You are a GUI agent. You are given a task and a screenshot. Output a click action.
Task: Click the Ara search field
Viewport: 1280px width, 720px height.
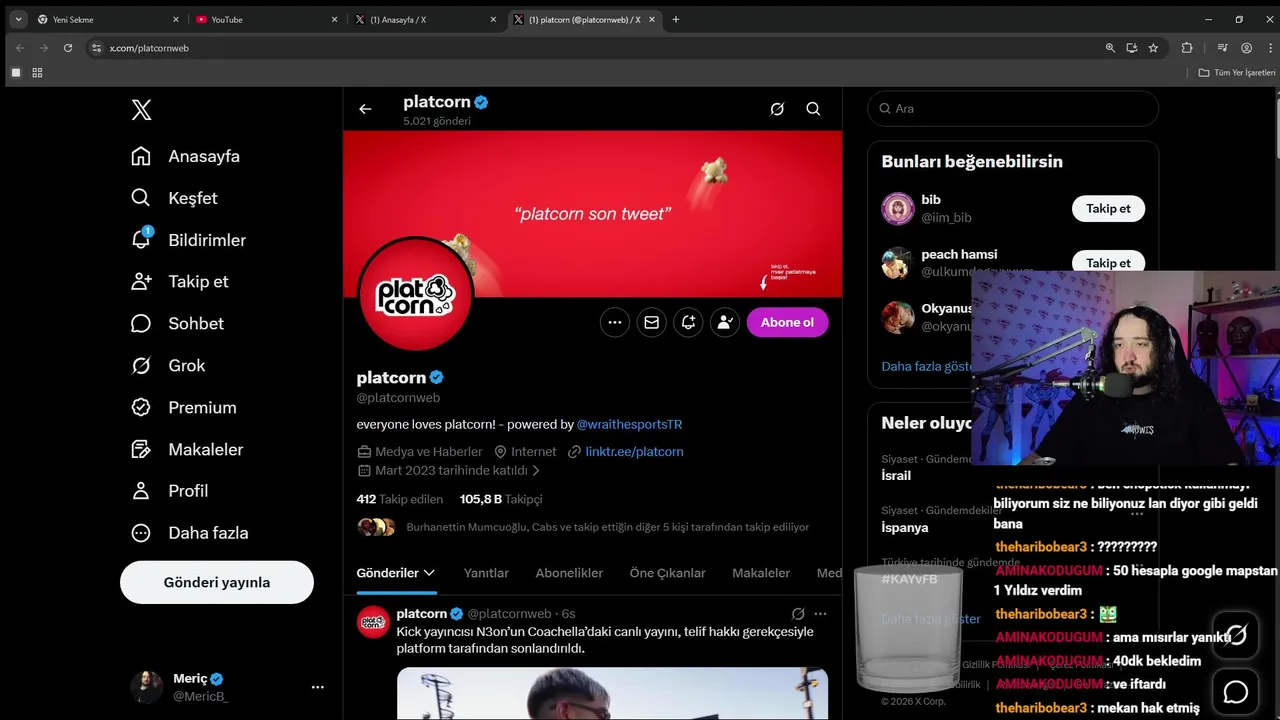click(x=1013, y=108)
